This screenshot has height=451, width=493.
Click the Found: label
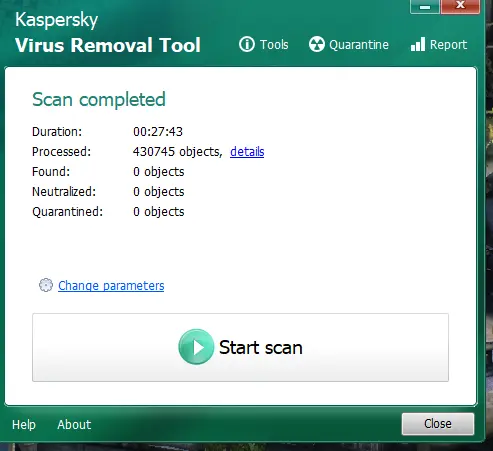click(x=51, y=172)
